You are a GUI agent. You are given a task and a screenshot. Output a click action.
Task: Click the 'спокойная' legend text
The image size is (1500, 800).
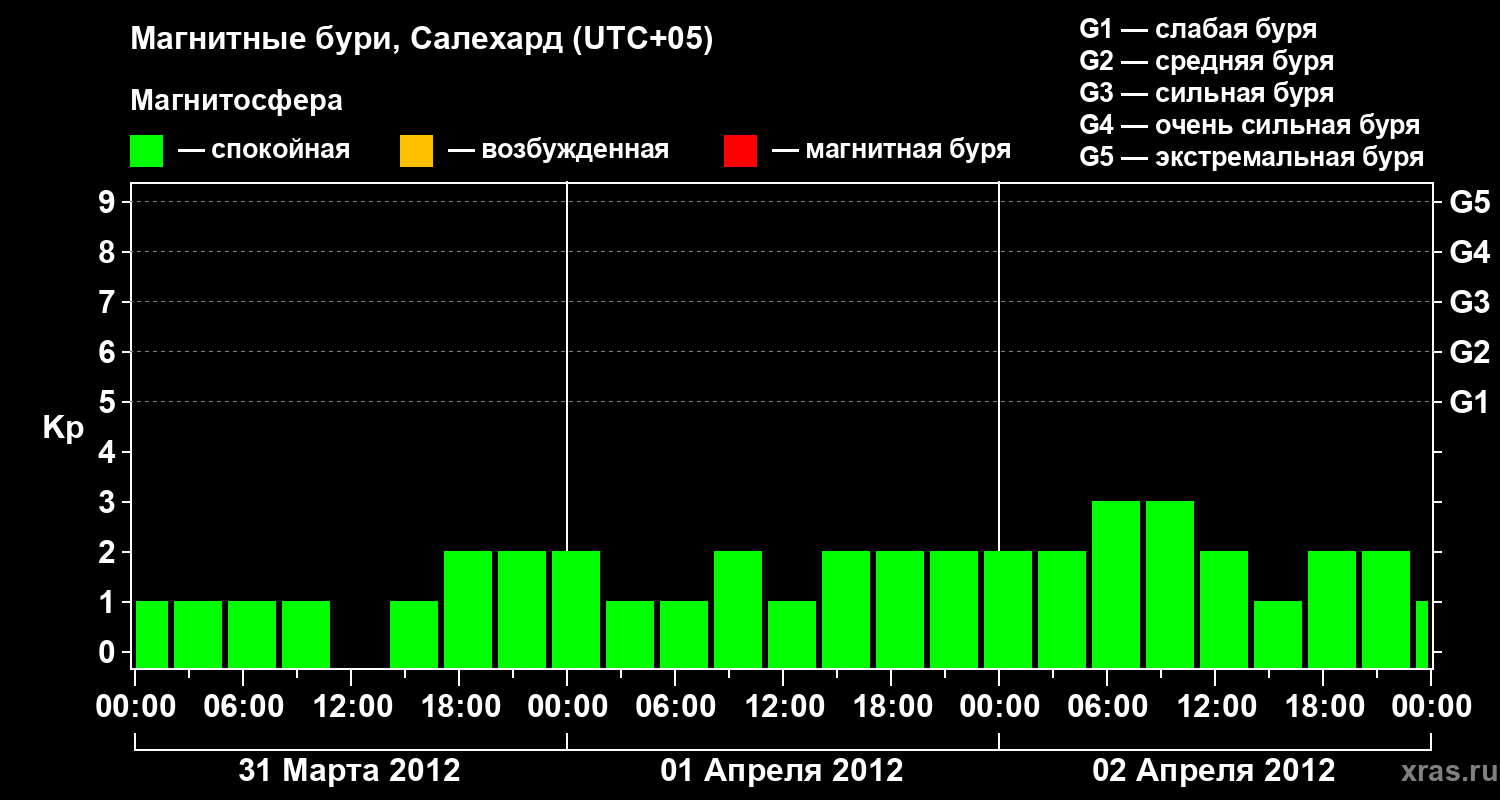pyautogui.click(x=280, y=151)
